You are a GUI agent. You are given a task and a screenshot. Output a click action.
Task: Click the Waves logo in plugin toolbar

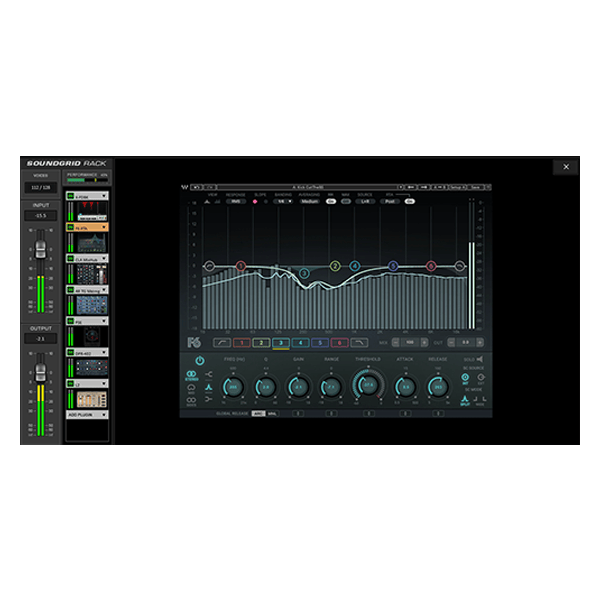click(x=184, y=187)
